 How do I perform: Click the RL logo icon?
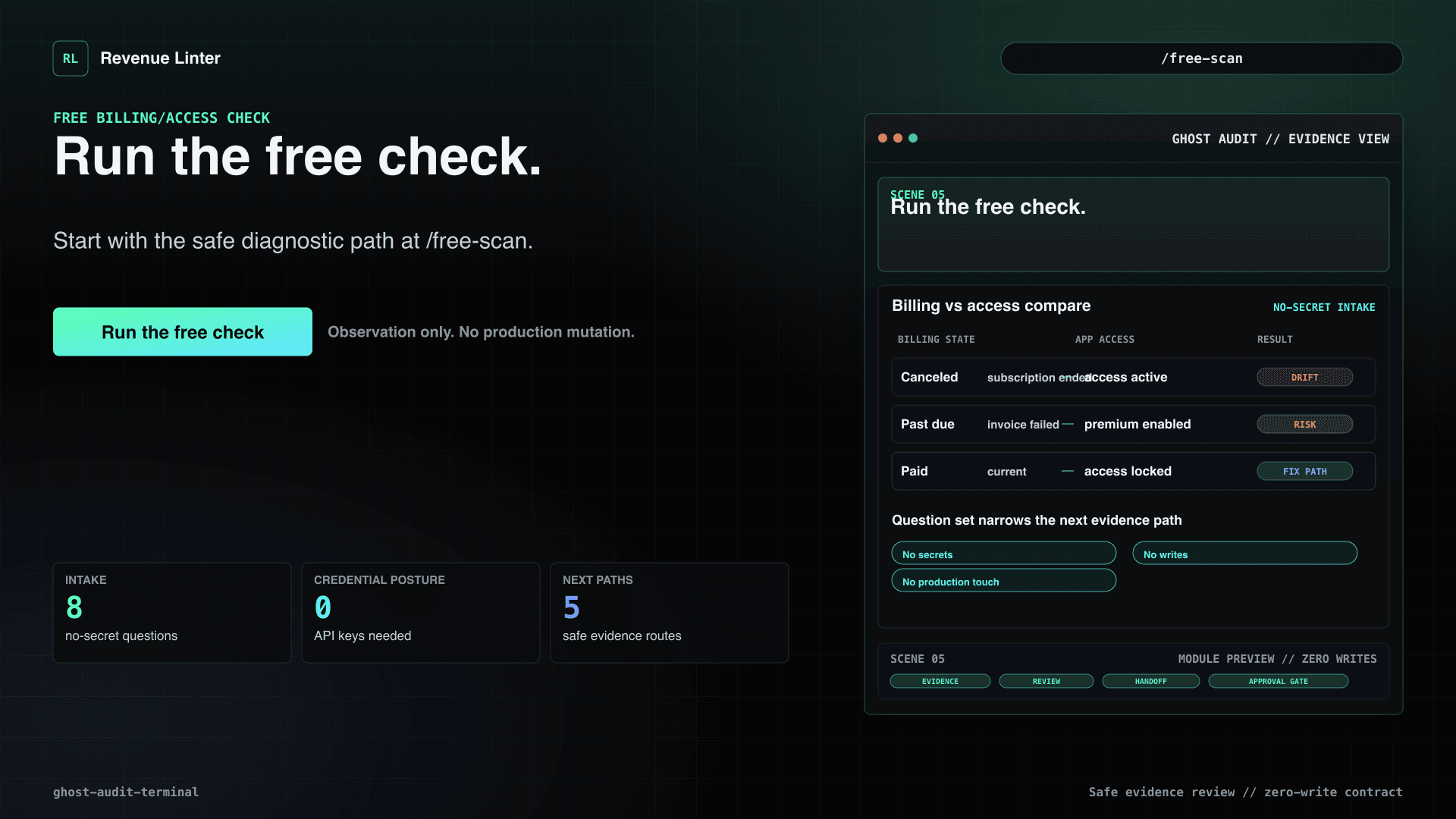[x=71, y=58]
